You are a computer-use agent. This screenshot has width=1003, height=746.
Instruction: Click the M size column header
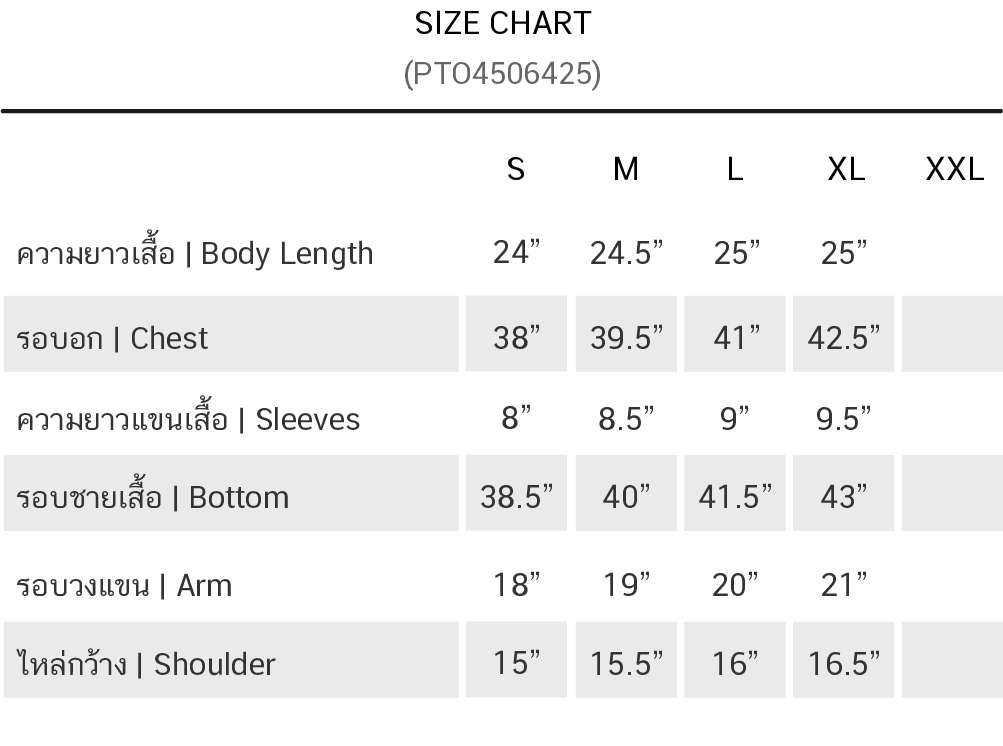pos(626,170)
